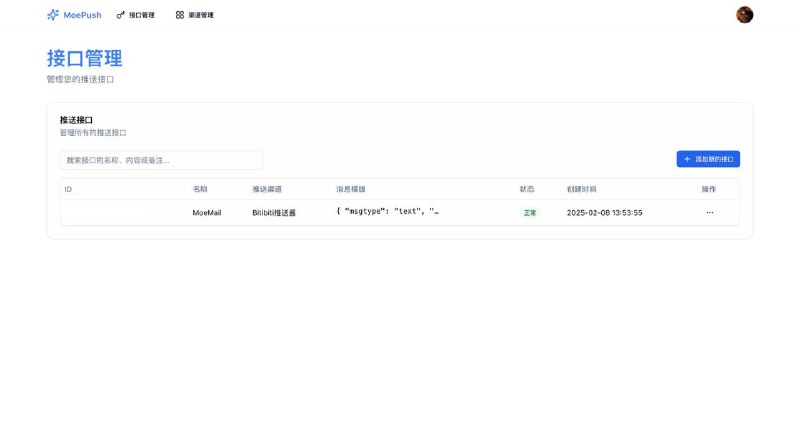Click the 名称 column header
Viewport: 800px width, 436px height.
click(200, 189)
